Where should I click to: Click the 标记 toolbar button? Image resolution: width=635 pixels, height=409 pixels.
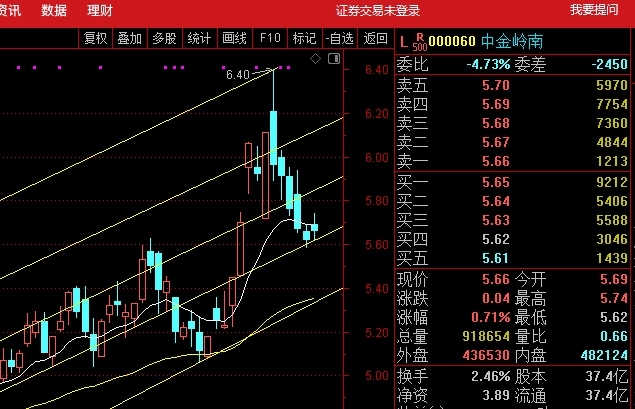click(304, 38)
